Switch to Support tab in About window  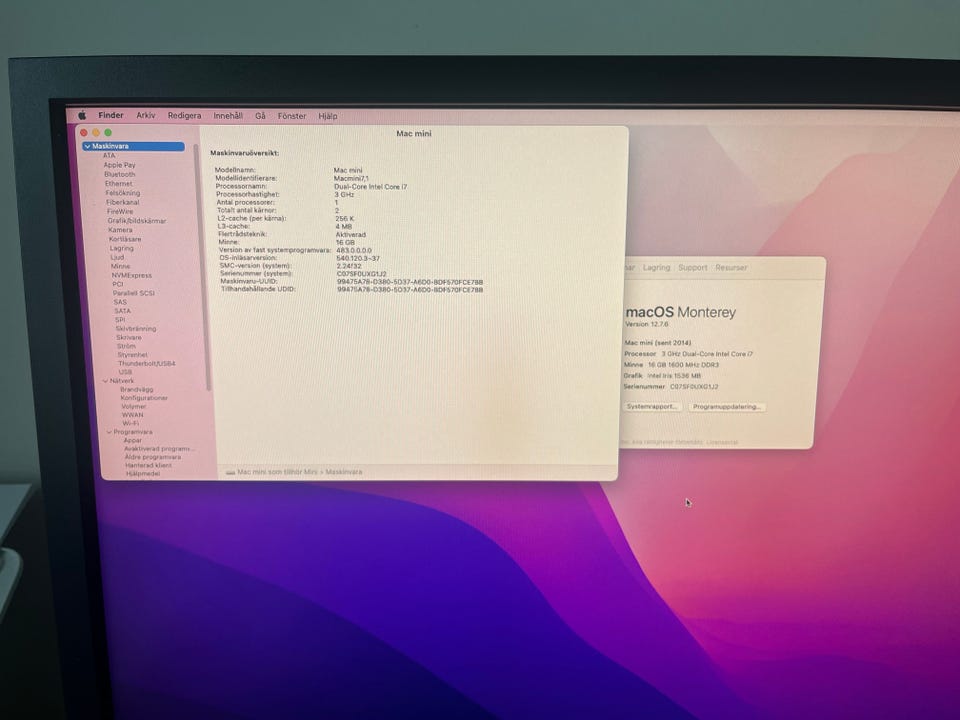[x=692, y=268]
